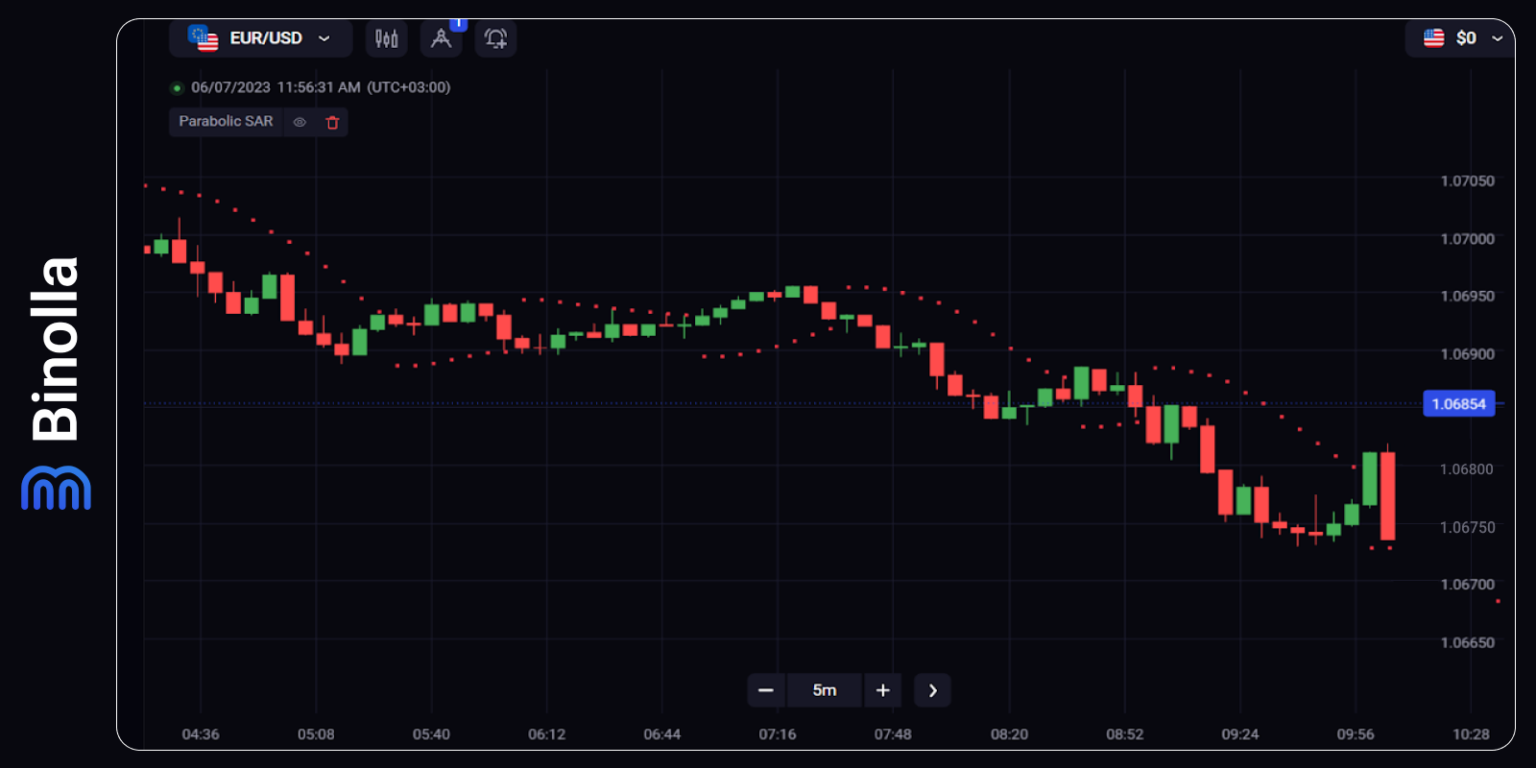Click the 05:40 time axis label
This screenshot has width=1536, height=768.
coord(431,734)
